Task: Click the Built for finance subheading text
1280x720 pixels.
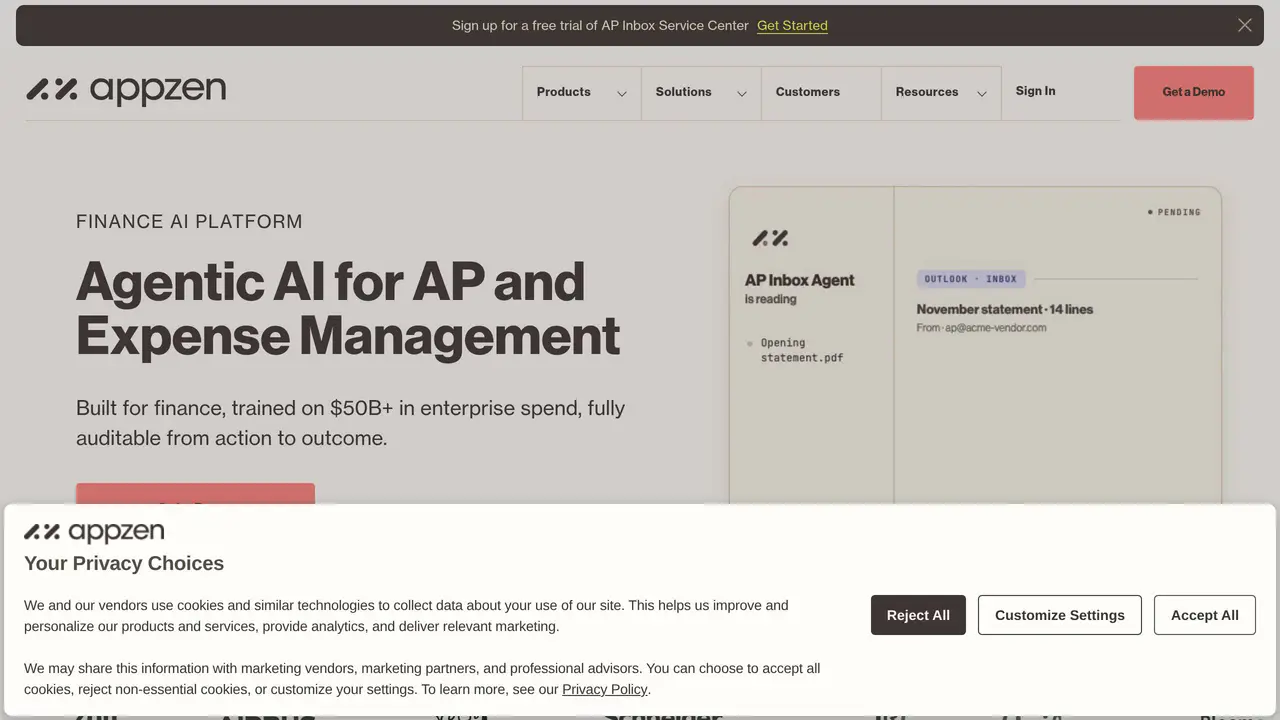Action: (351, 423)
